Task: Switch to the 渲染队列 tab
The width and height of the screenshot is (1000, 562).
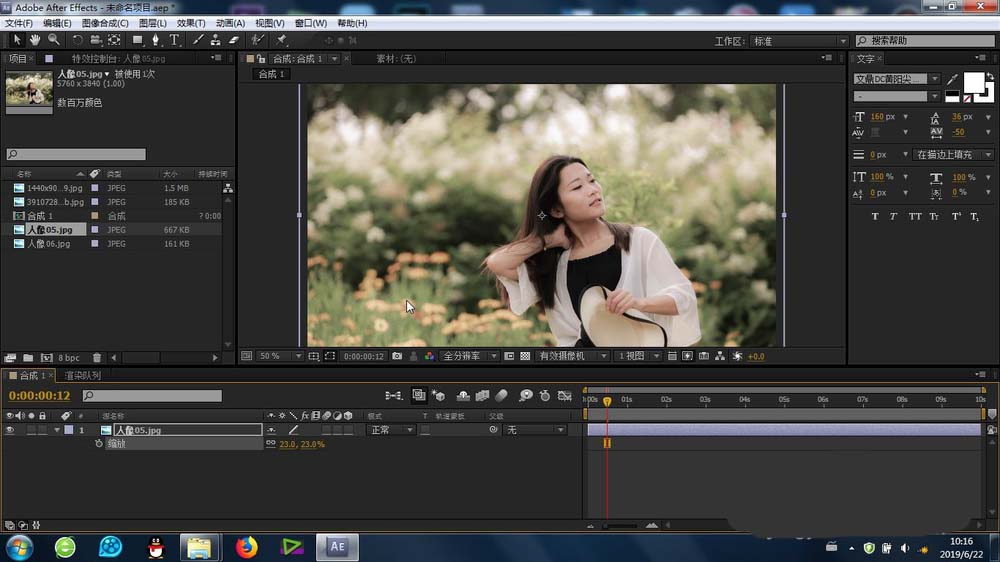Action: click(x=82, y=376)
